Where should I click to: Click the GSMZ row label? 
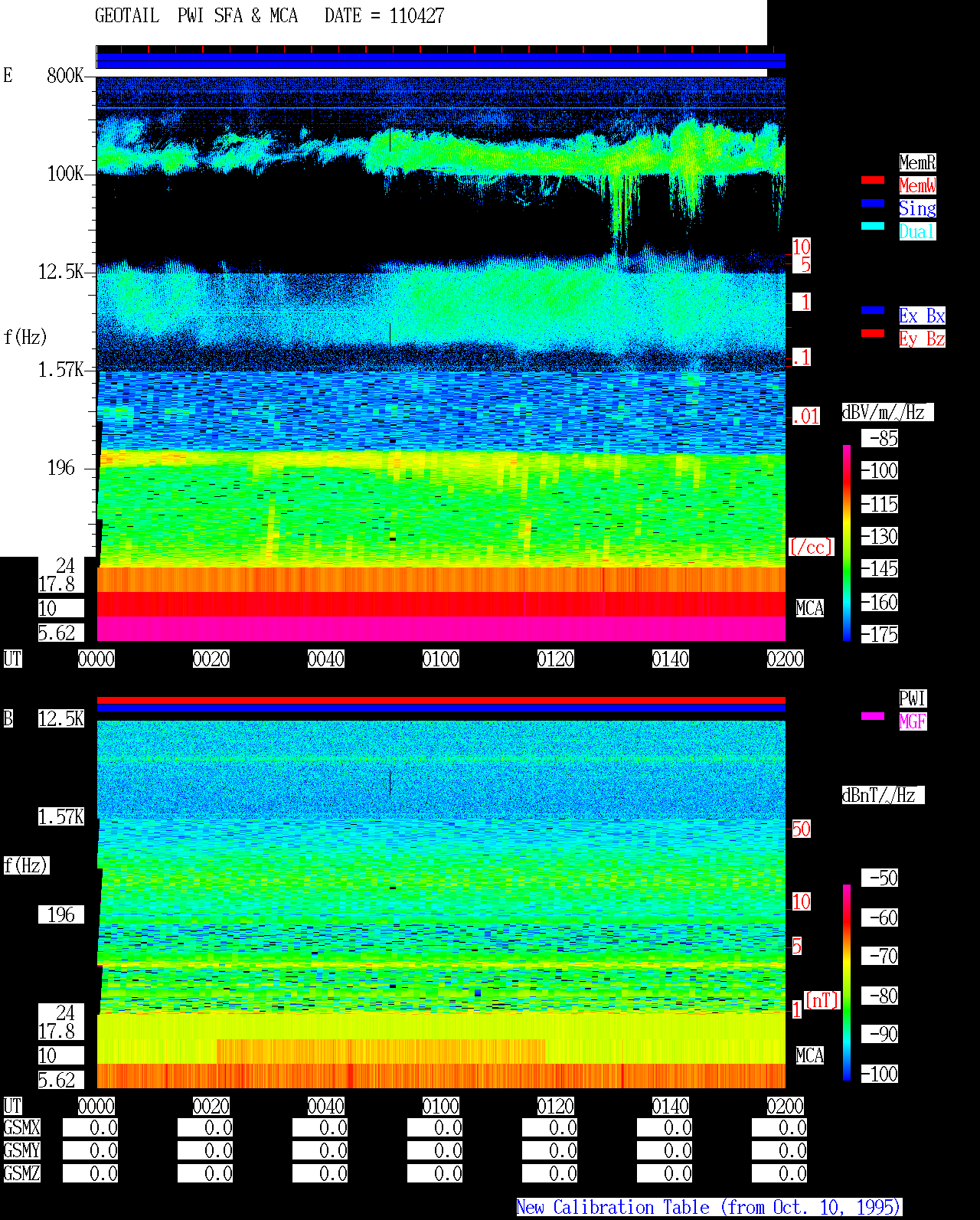[22, 1173]
